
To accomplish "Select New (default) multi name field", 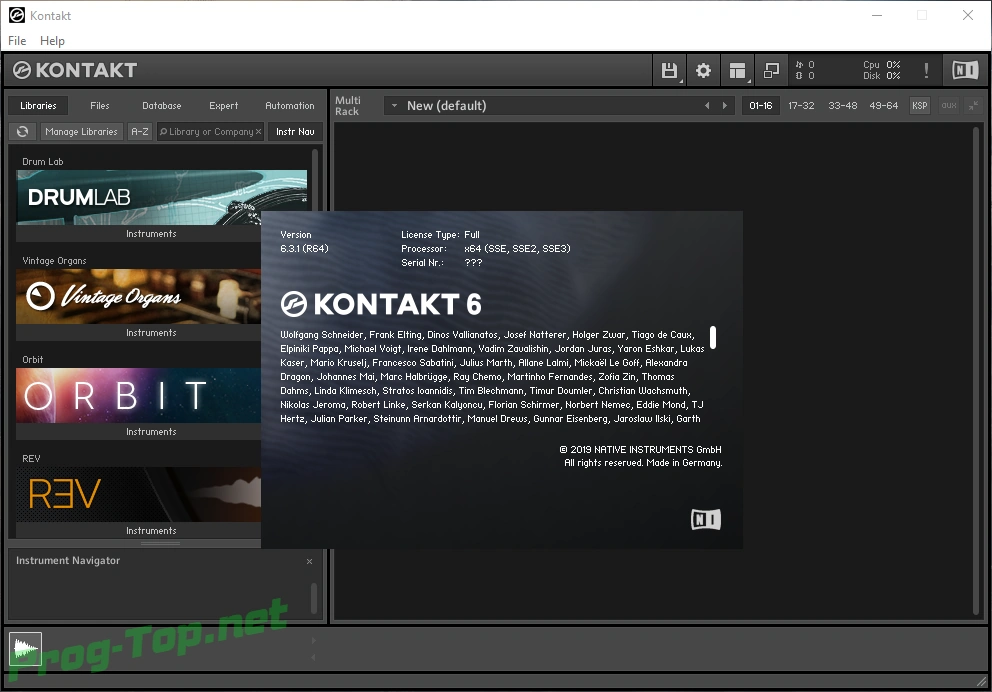I will pyautogui.click(x=447, y=106).
